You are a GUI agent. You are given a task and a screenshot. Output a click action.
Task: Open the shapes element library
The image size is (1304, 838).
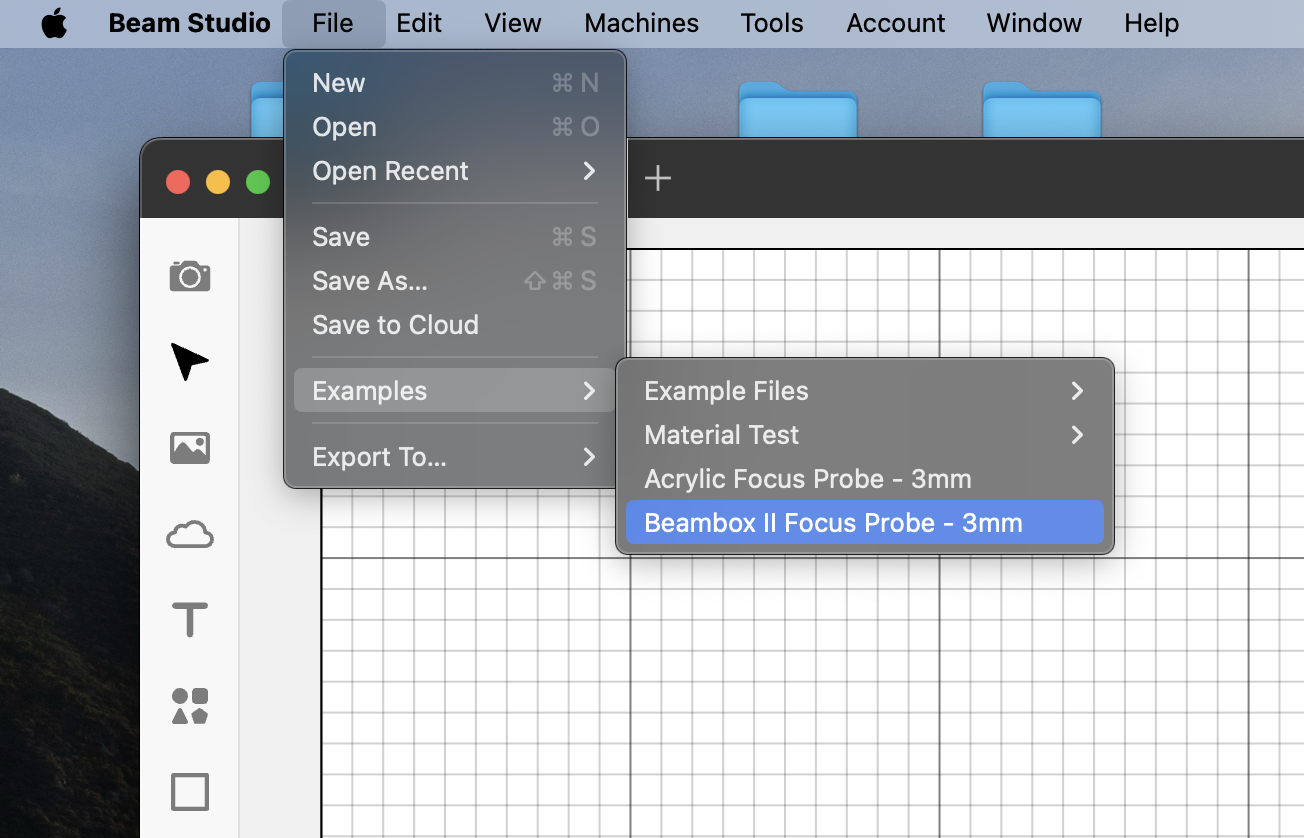click(190, 705)
